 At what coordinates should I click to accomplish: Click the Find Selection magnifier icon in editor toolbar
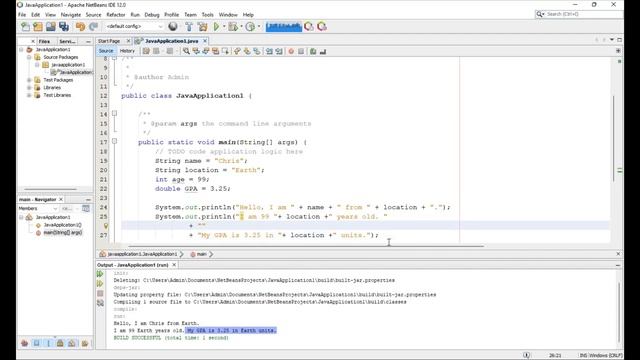click(x=186, y=51)
